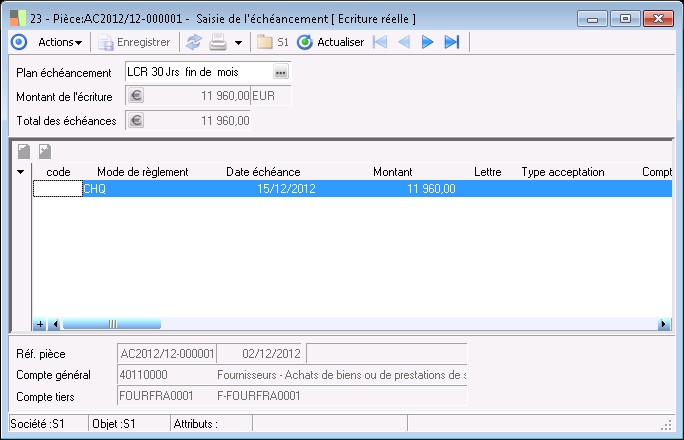Click the Fournisseurs account description text
This screenshot has width=684, height=440.
pyautogui.click(x=342, y=375)
